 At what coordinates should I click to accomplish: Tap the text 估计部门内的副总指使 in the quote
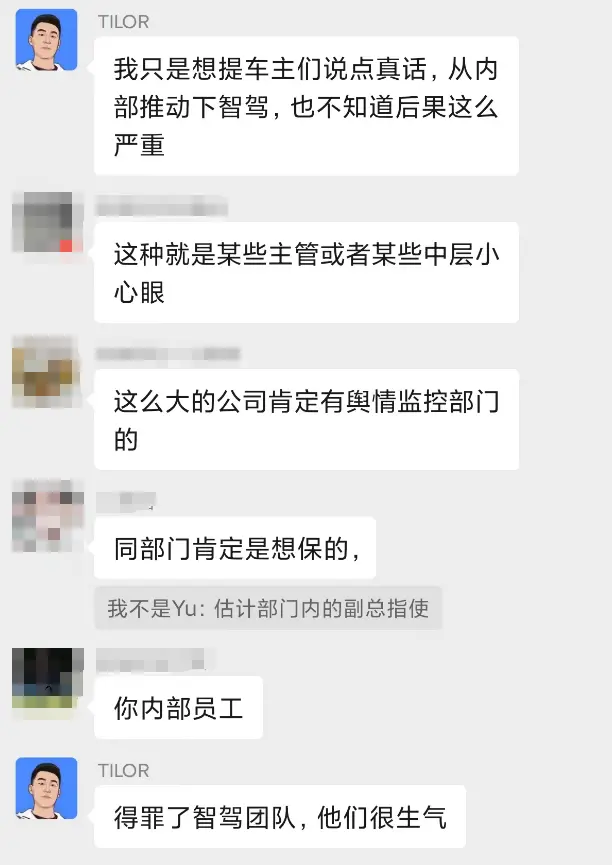pos(321,608)
